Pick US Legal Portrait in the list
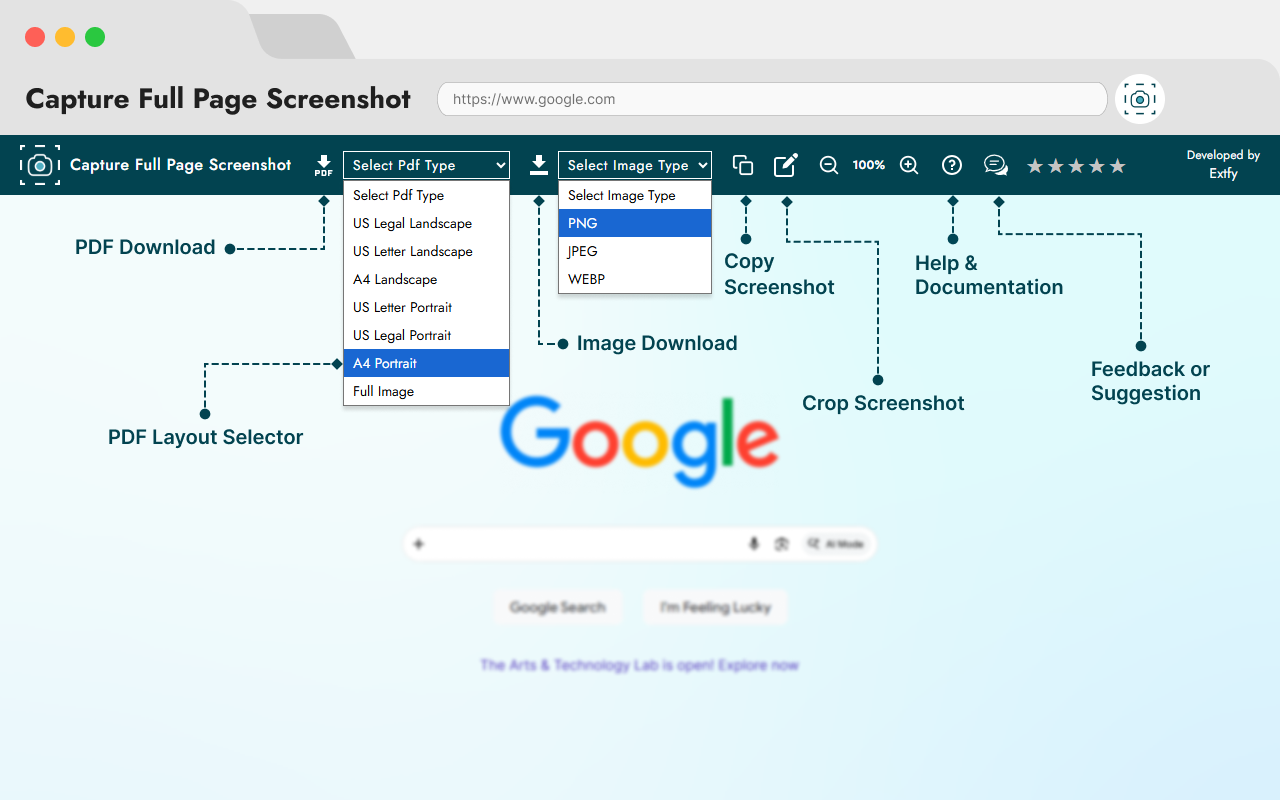The image size is (1280, 800). (426, 335)
